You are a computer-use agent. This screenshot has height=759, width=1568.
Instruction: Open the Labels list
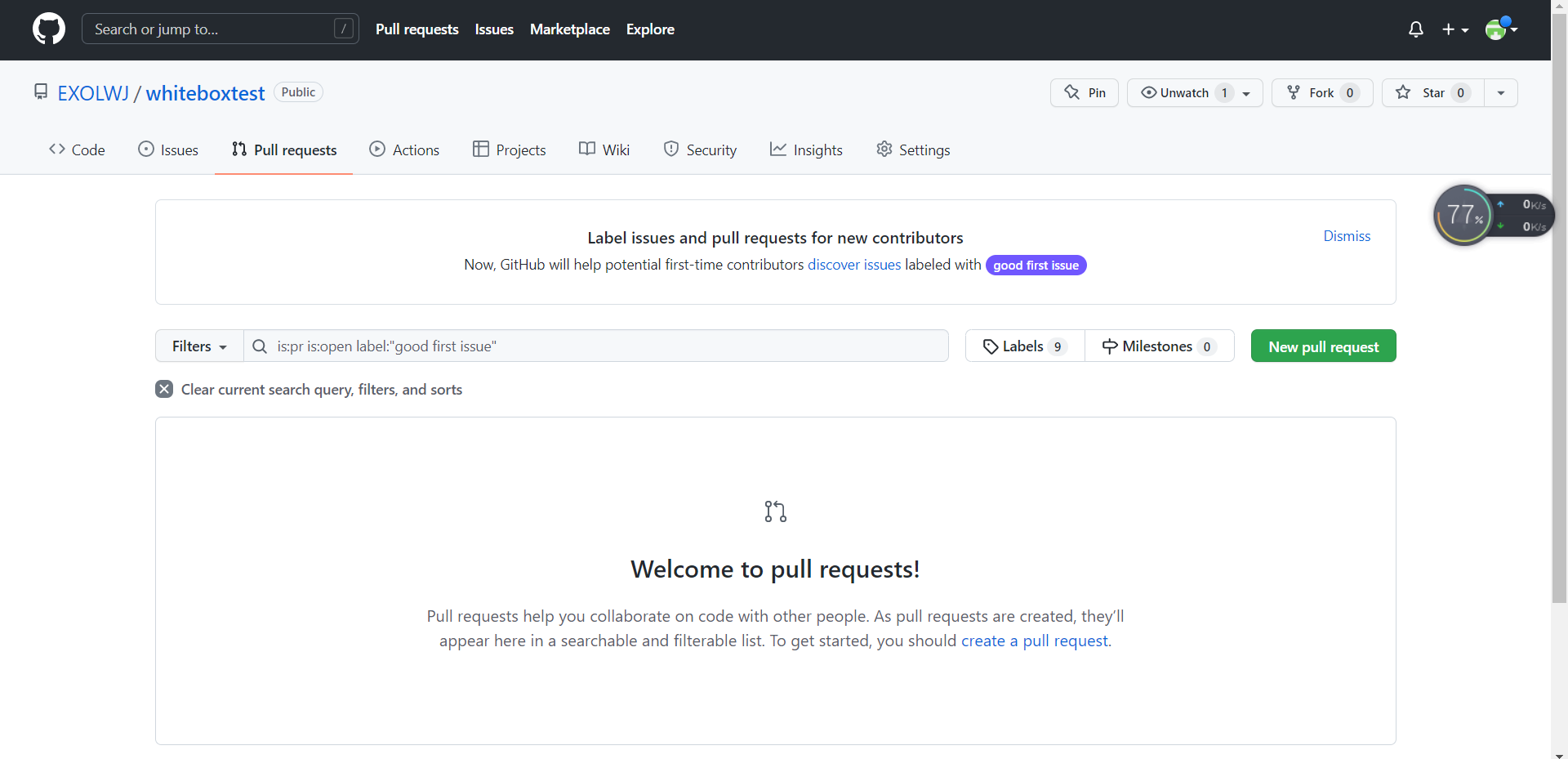pos(1025,346)
